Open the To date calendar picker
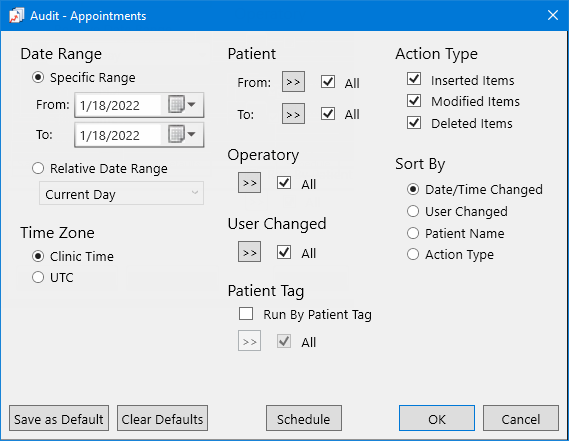This screenshot has width=569, height=441. tap(182, 134)
